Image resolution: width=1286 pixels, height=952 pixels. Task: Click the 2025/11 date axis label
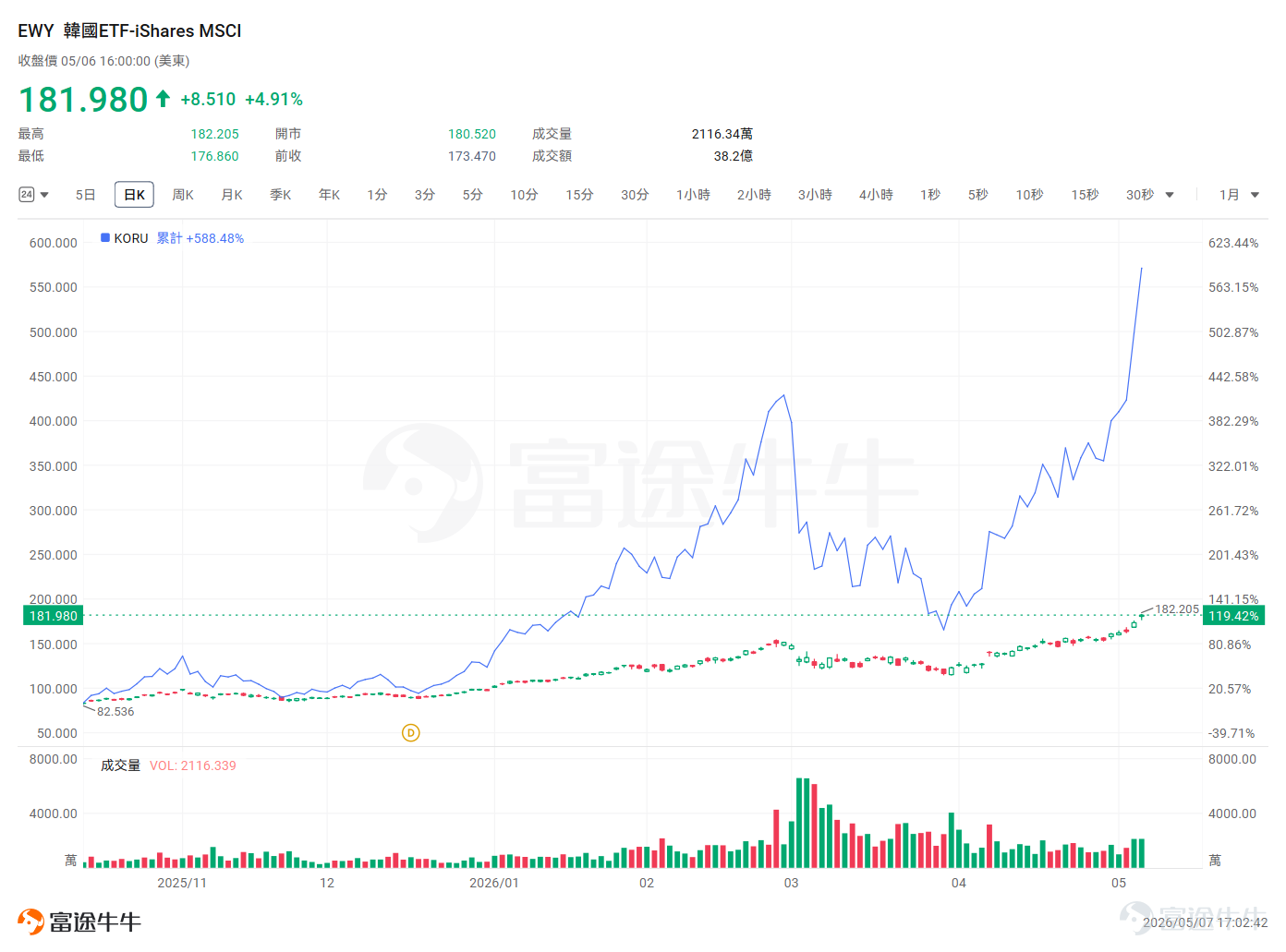point(182,883)
